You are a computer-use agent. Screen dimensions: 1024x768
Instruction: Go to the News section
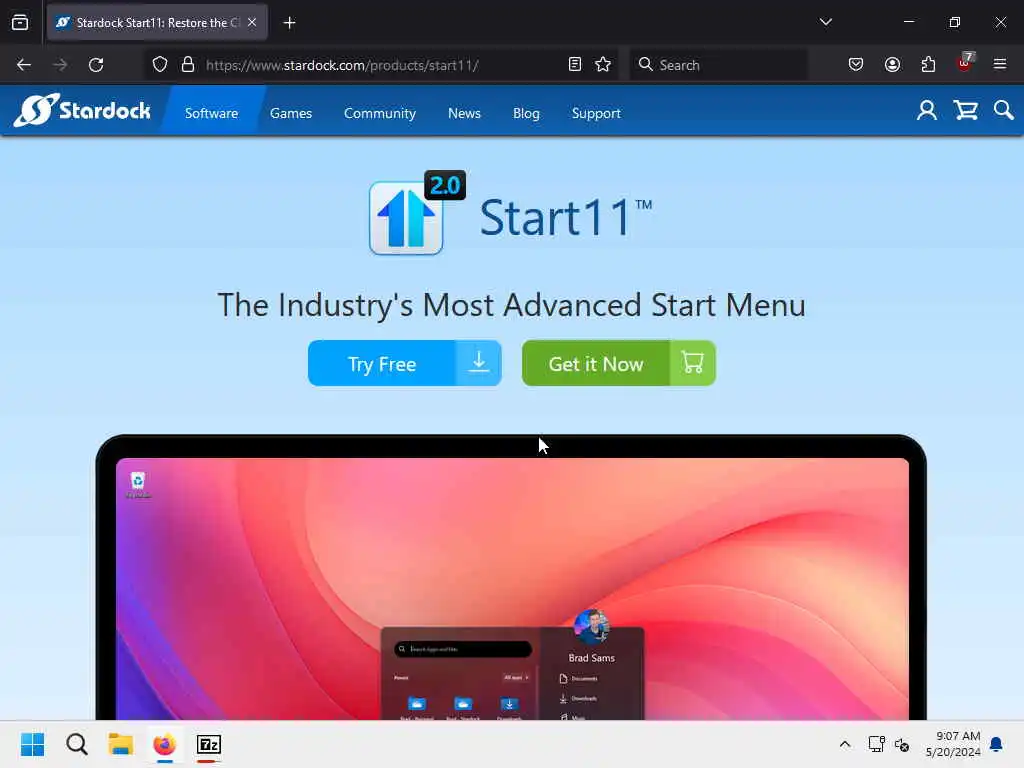pyautogui.click(x=464, y=113)
